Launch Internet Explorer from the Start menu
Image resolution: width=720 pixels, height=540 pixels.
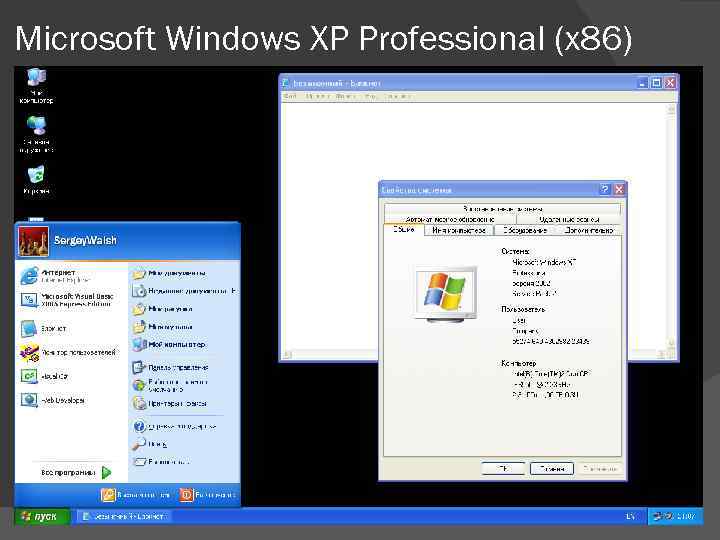coord(55,276)
